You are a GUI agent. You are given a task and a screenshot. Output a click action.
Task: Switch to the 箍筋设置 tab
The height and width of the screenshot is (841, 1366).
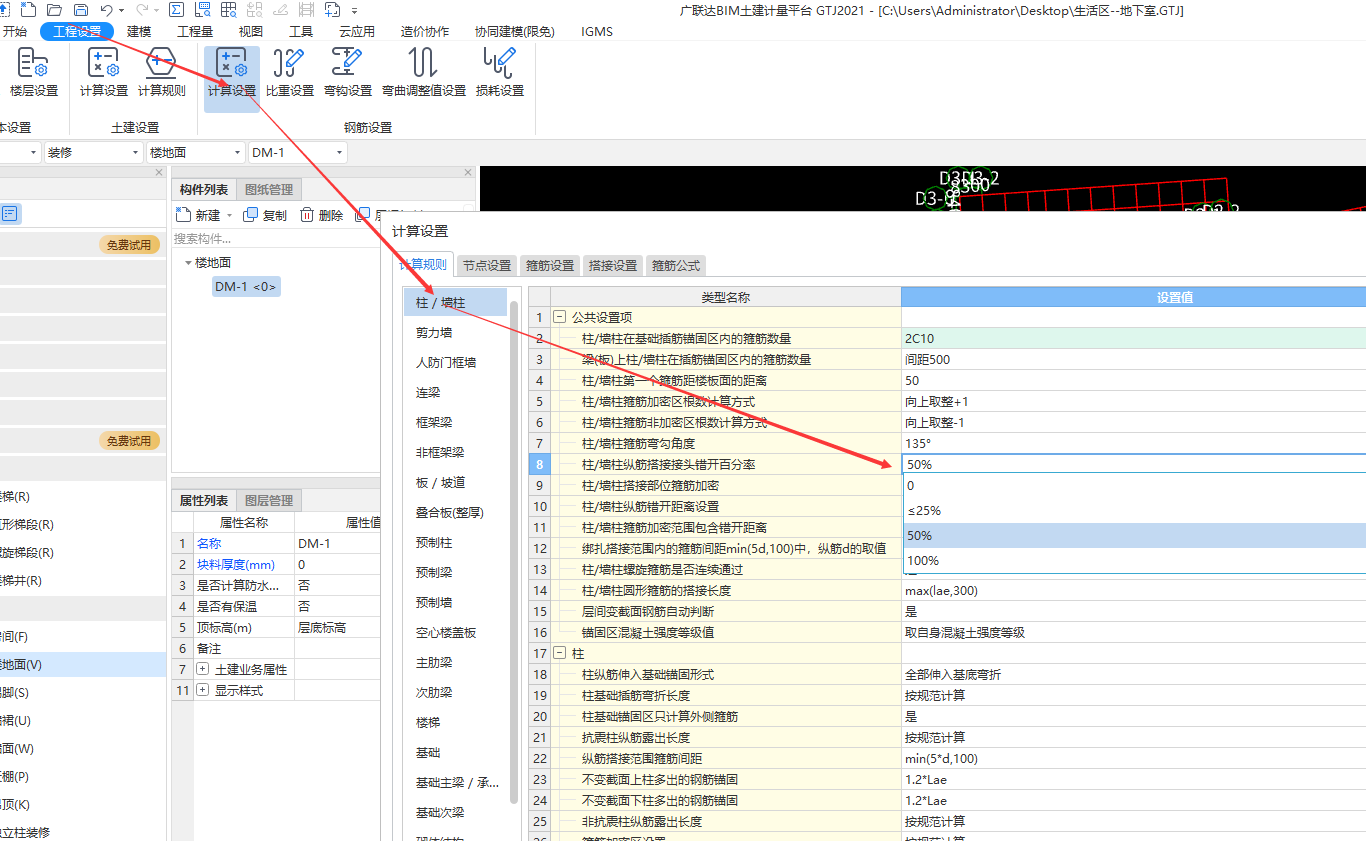click(x=550, y=265)
